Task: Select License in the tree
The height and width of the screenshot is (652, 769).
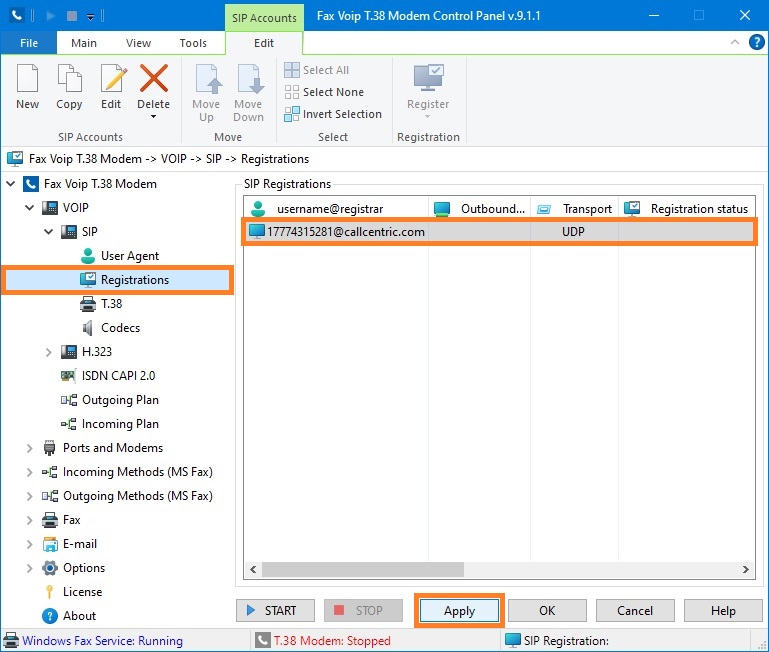Action: pos(82,592)
